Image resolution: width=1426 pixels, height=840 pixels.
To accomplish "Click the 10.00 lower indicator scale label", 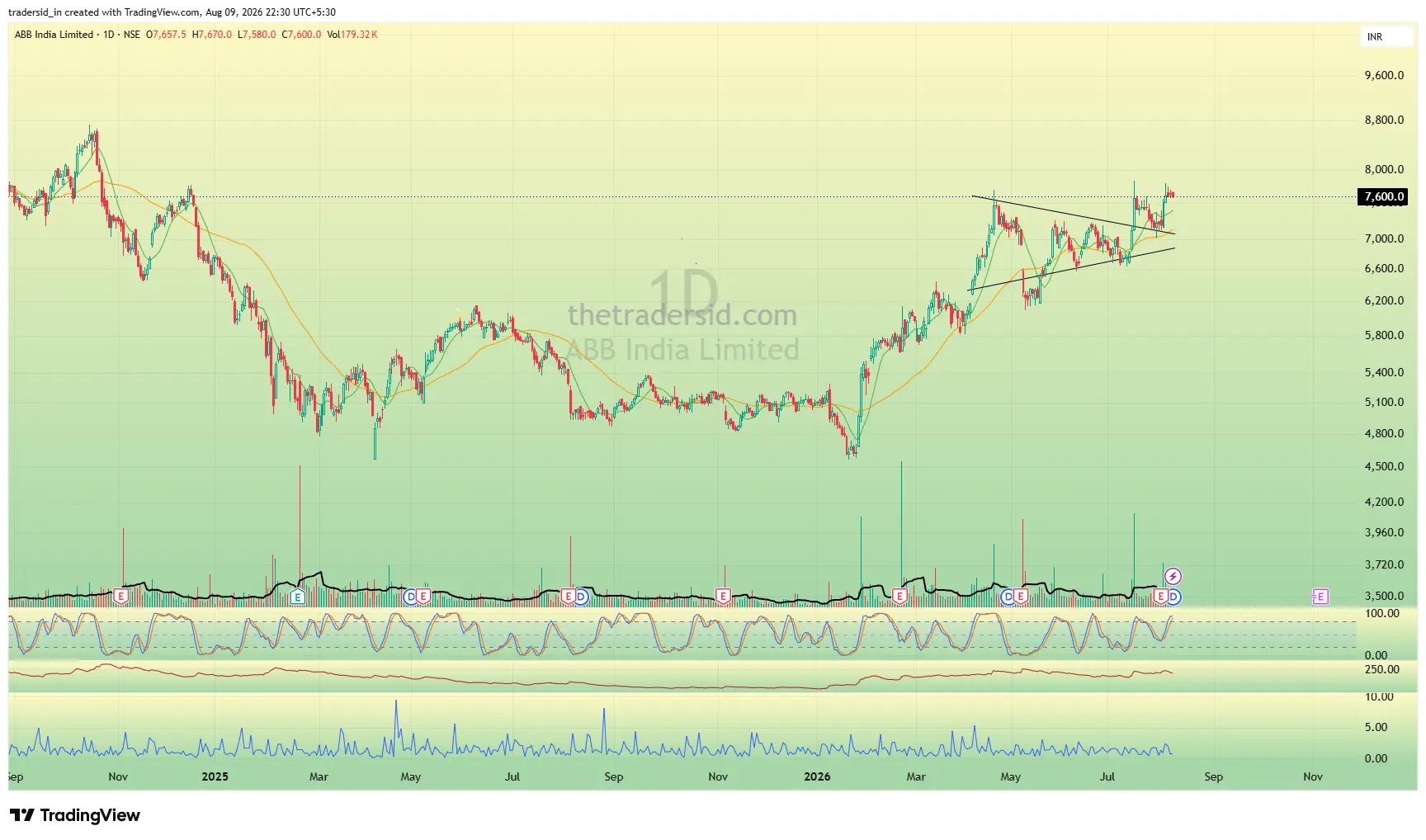I will point(1379,696).
